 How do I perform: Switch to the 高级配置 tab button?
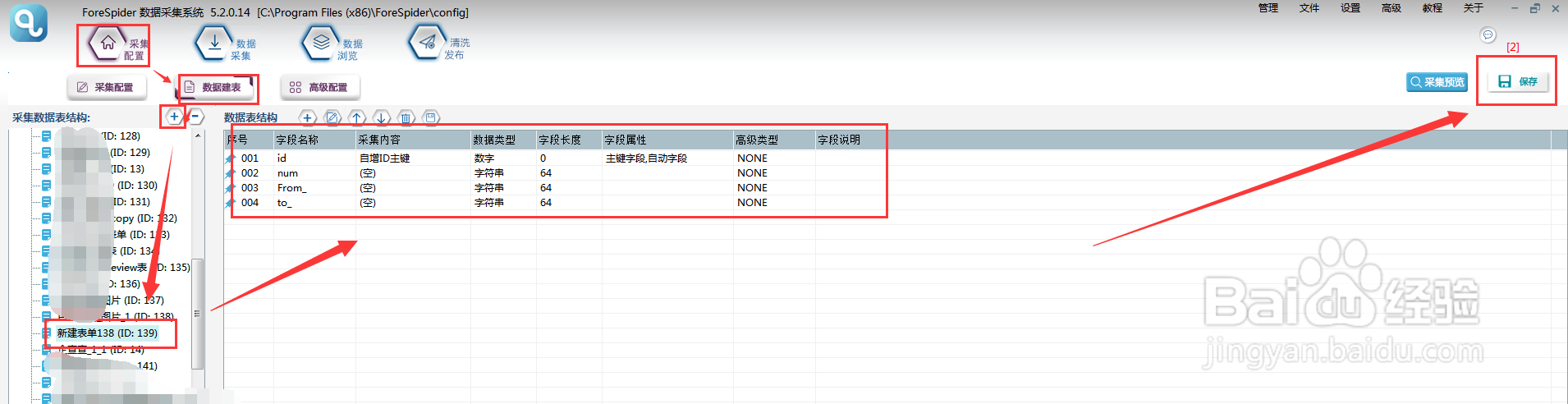[x=320, y=87]
